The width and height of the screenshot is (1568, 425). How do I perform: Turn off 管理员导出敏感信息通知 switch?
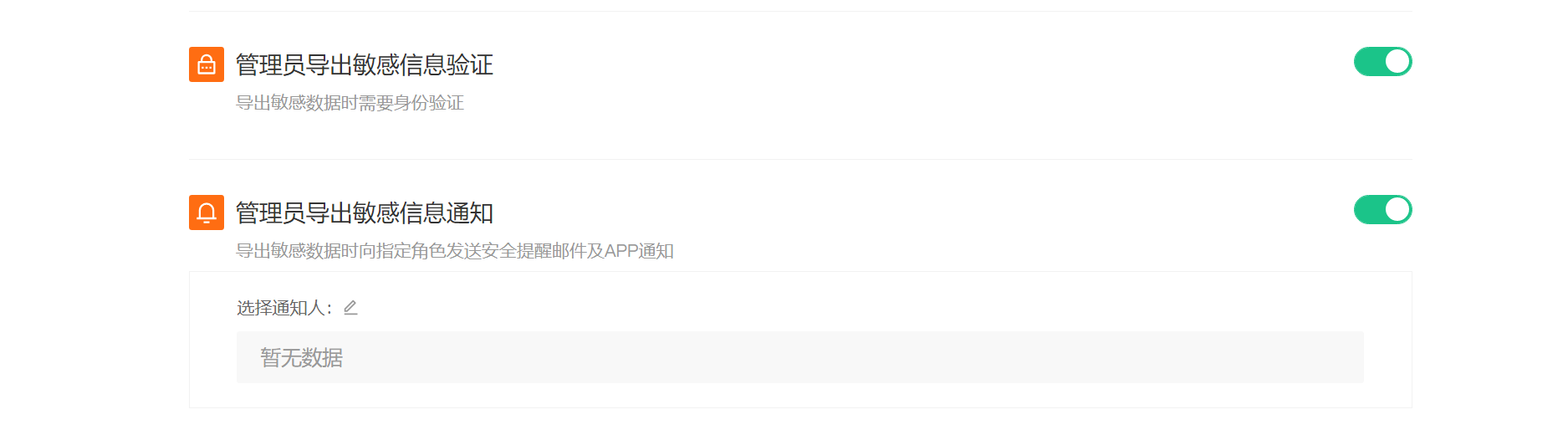tap(1382, 210)
